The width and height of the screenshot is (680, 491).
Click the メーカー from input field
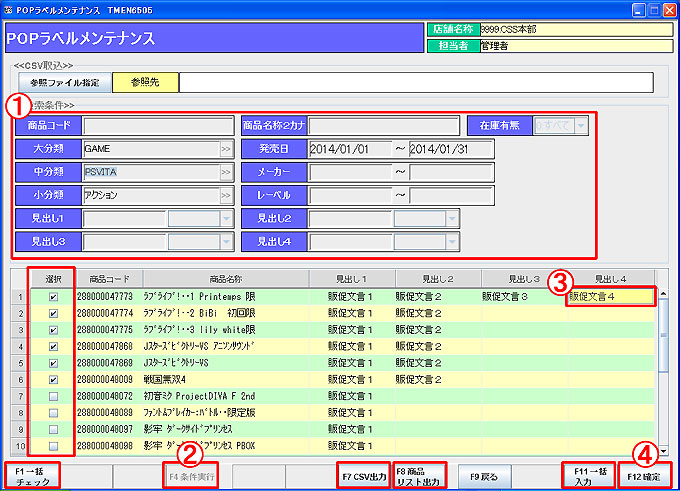350,172
